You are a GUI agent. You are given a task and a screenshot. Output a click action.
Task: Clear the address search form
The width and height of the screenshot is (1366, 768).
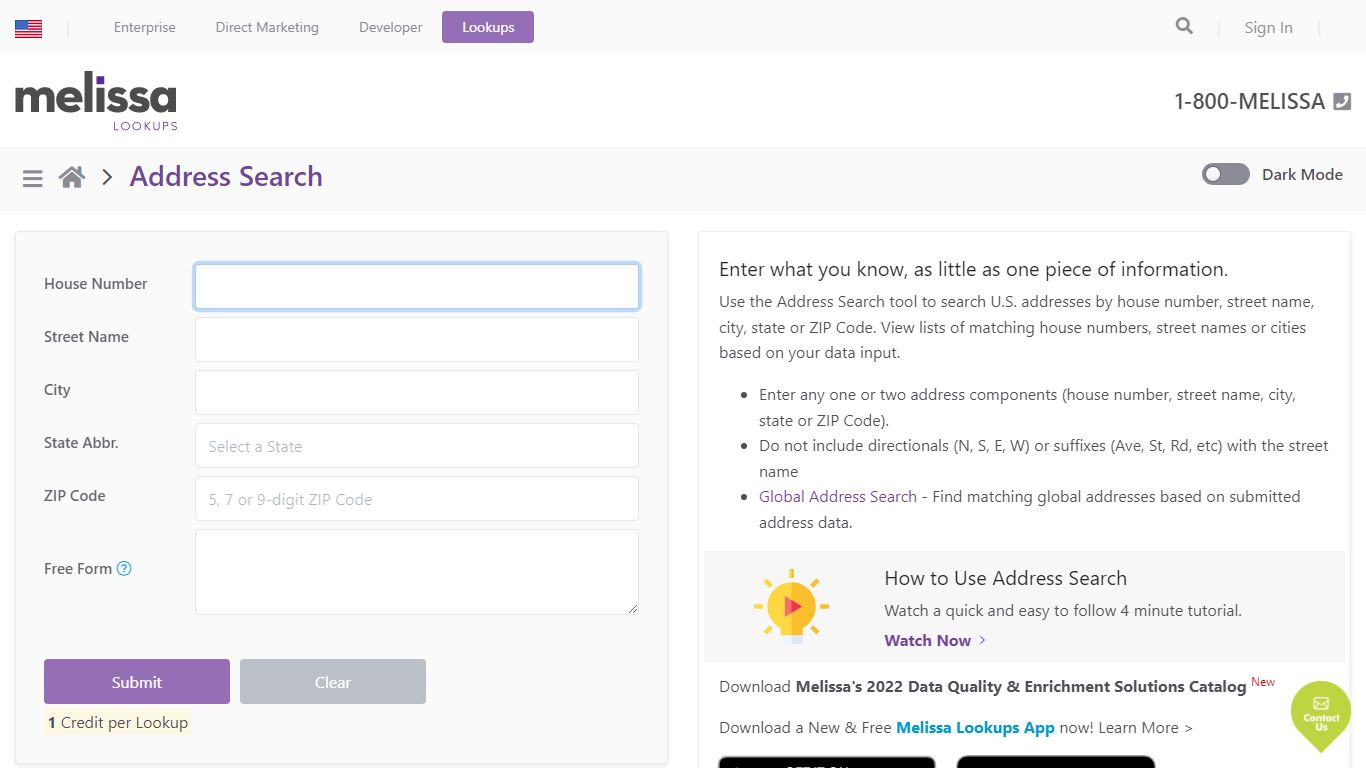333,682
